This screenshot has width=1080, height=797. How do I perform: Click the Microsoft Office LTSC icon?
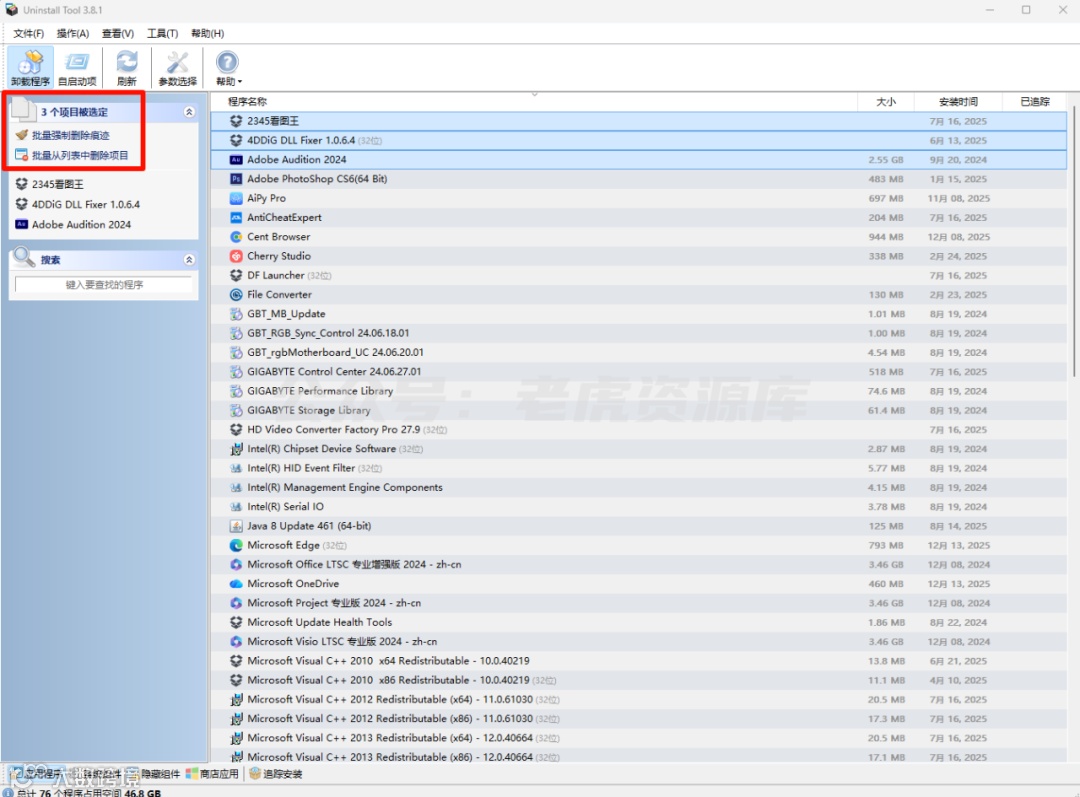[x=236, y=565]
